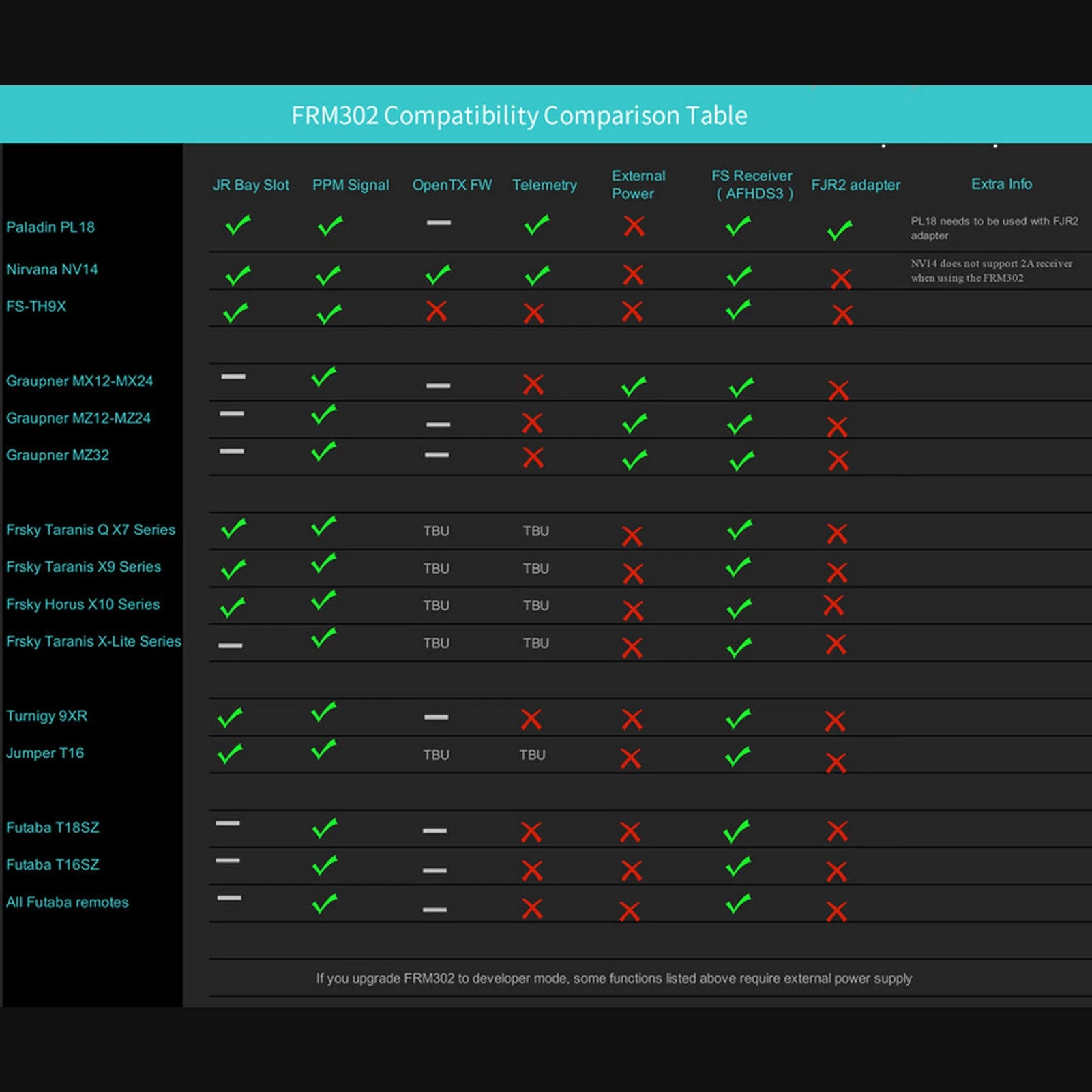
Task: Click the Frsky Horus X10 JR Bay Slot checkmark
Action: (233, 607)
